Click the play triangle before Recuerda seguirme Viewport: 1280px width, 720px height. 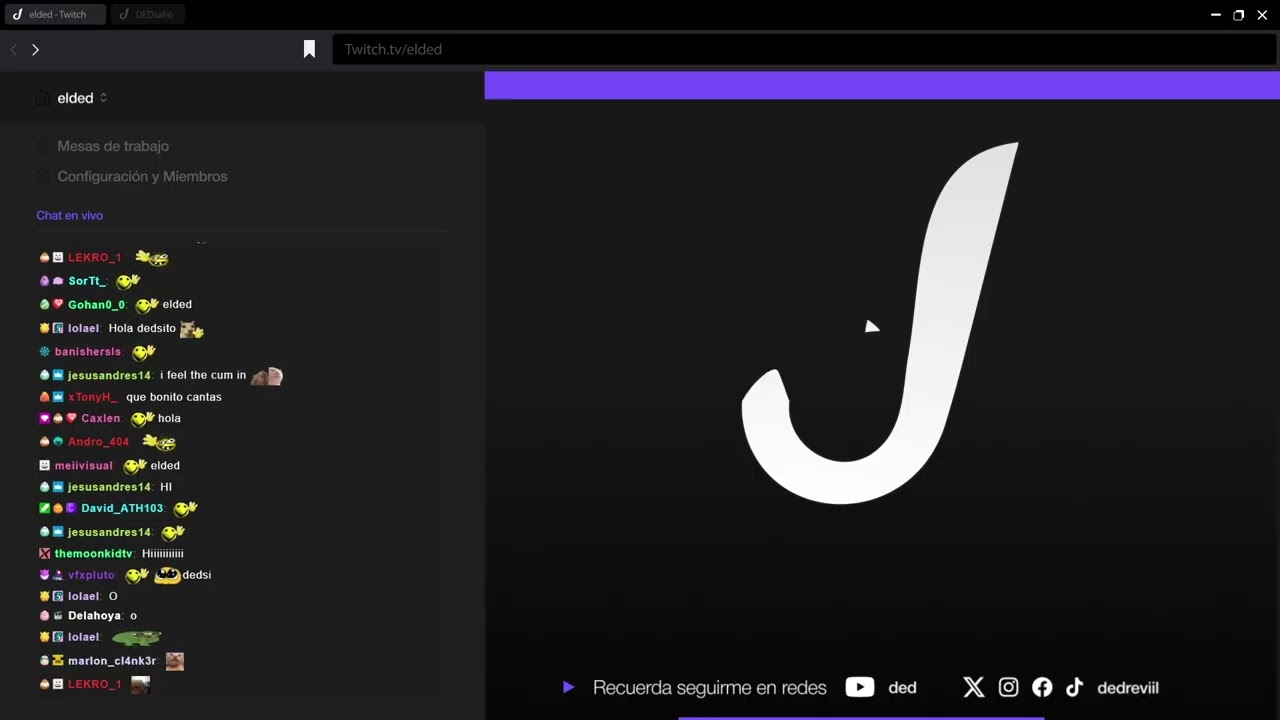click(x=568, y=687)
